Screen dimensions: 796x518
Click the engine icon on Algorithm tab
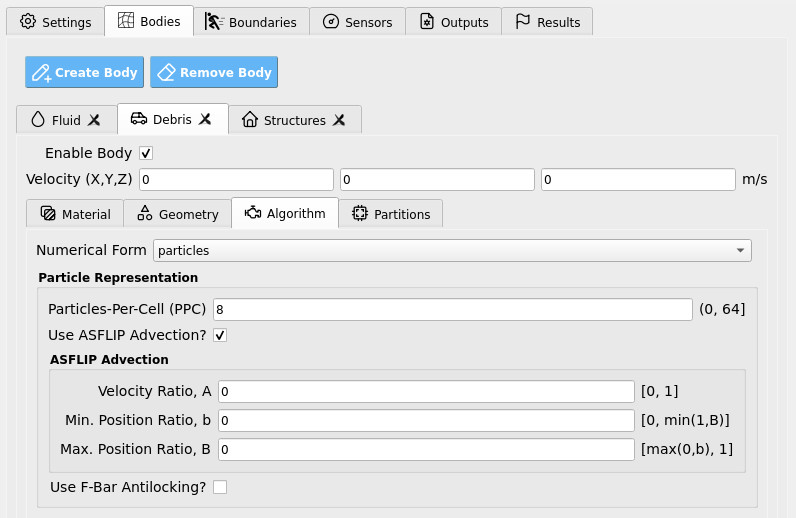pos(253,213)
